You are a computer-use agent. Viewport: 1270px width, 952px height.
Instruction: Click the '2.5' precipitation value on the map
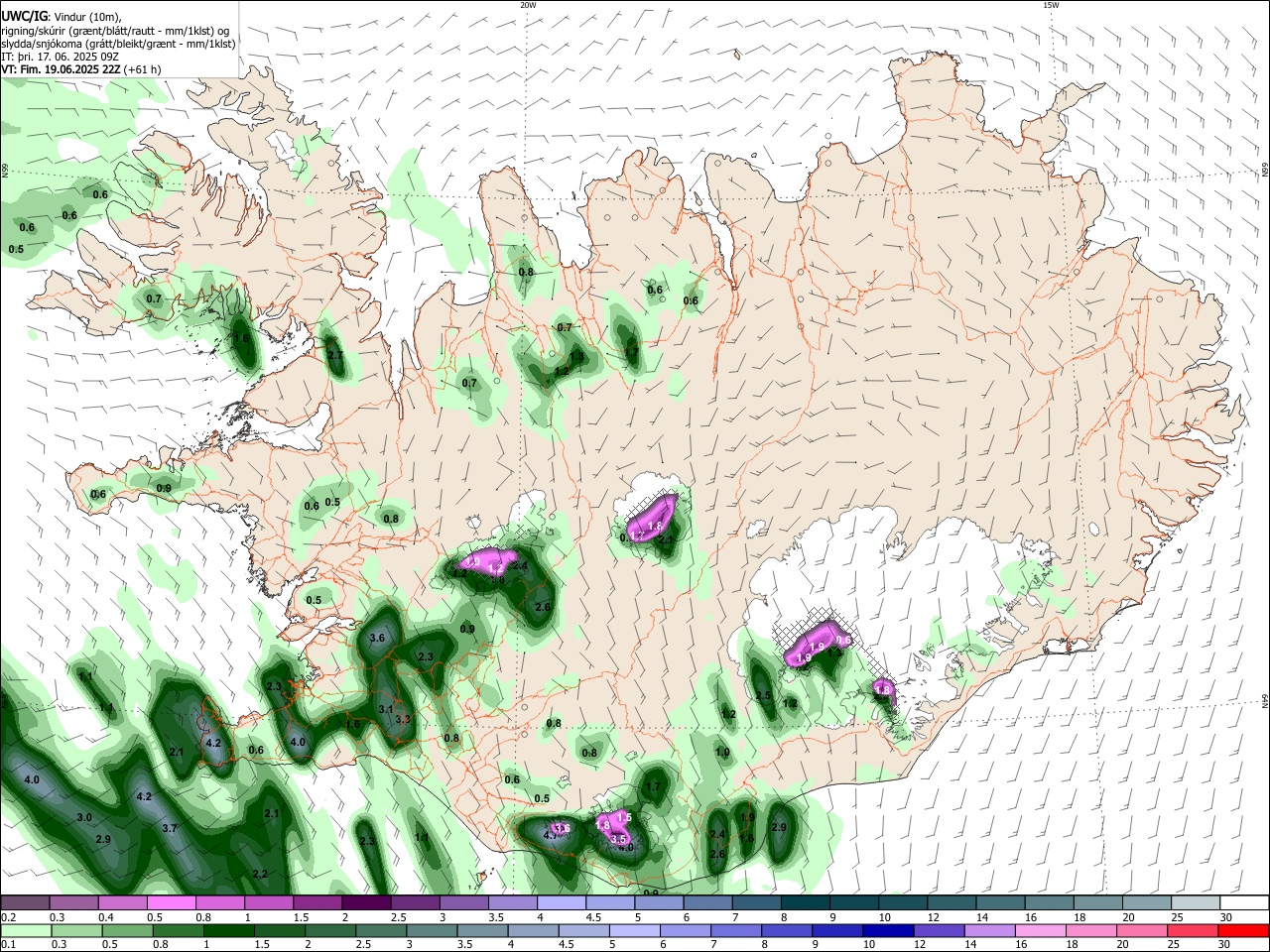tap(763, 696)
